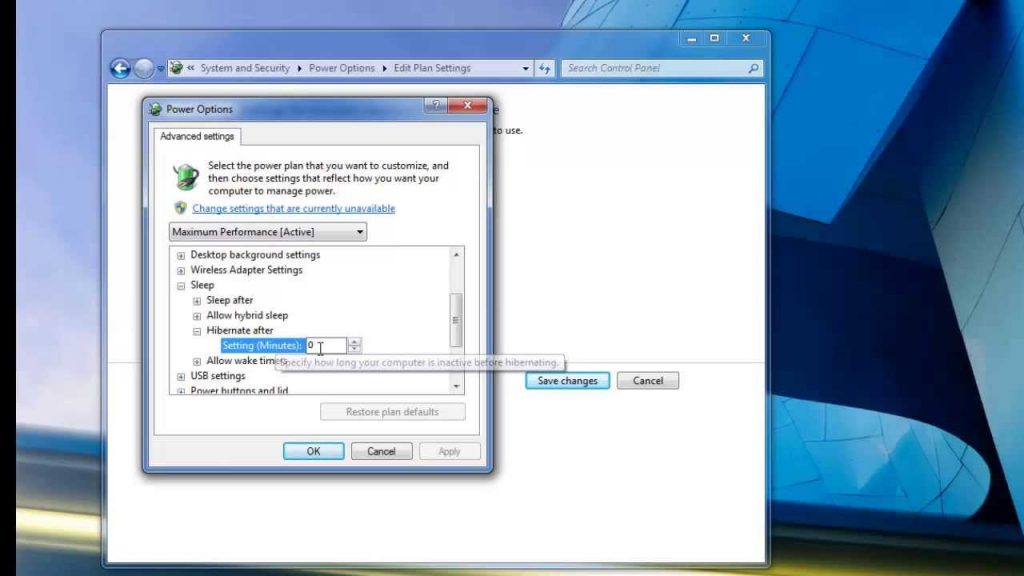Increase the hibernate minutes with the up stepper
Viewport: 1024px width, 576px height.
[x=354, y=342]
